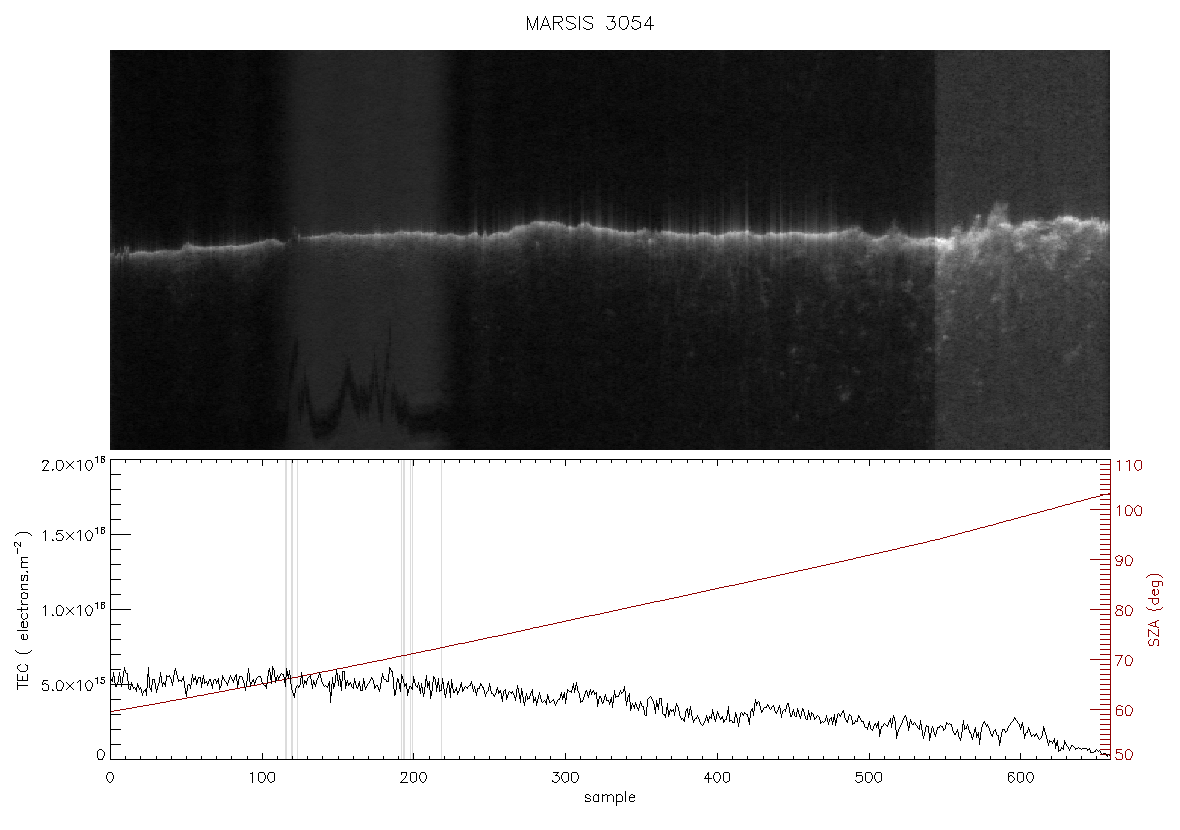Click the 1.0×10^16 TEC axis label
This screenshot has height=830, width=1180.
click(73, 610)
